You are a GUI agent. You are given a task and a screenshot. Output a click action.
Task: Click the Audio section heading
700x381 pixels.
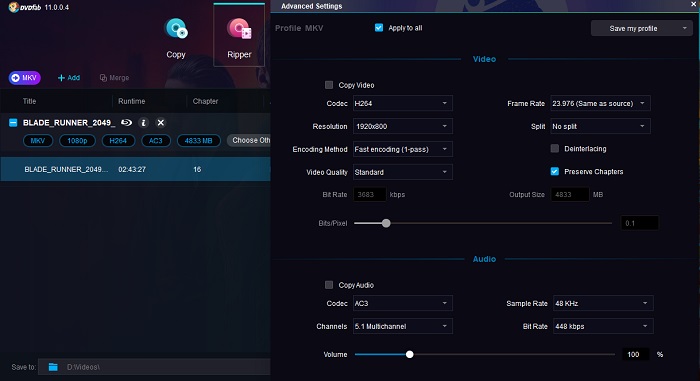coord(484,259)
